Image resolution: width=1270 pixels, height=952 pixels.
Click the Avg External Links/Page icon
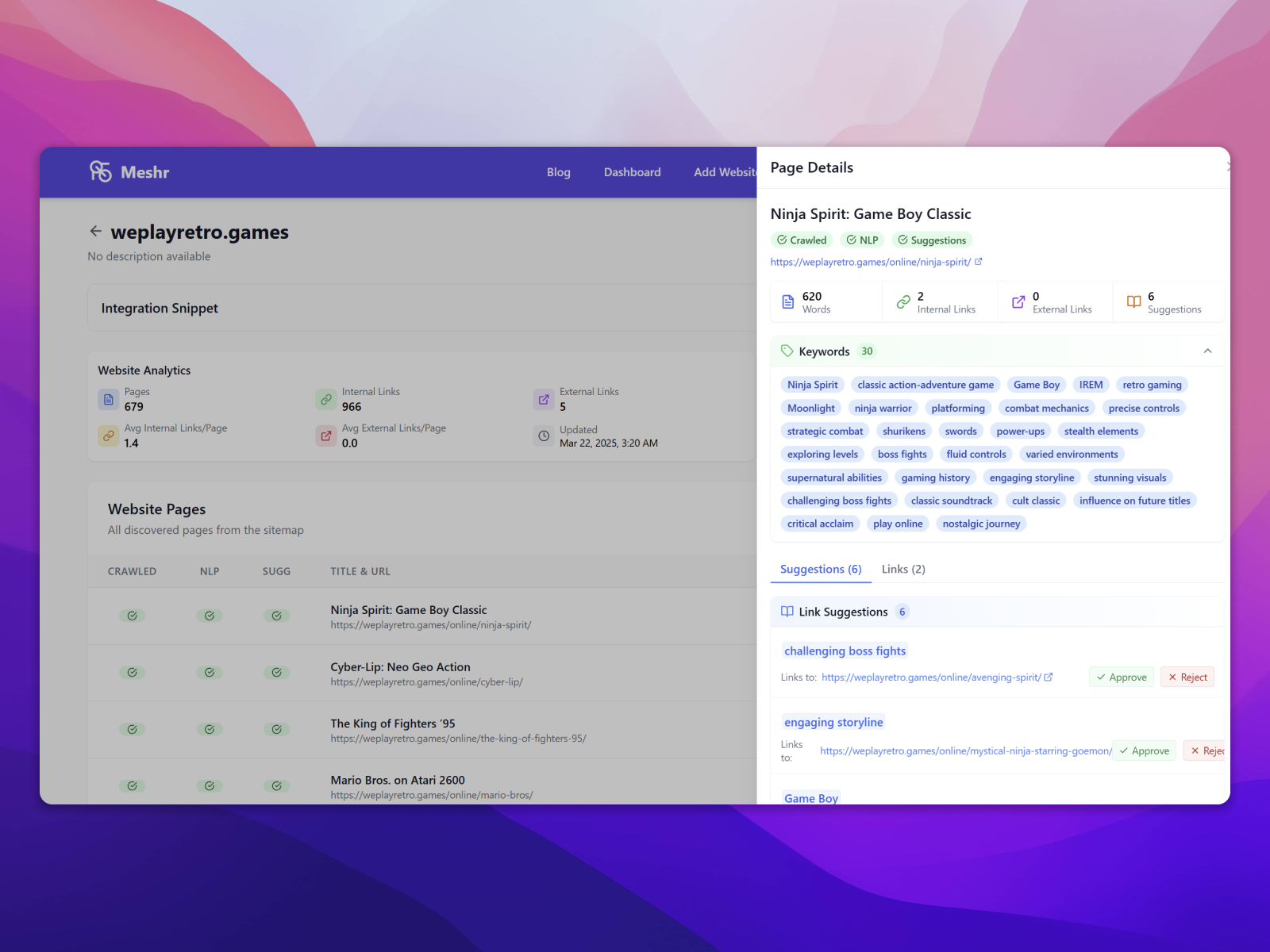326,436
